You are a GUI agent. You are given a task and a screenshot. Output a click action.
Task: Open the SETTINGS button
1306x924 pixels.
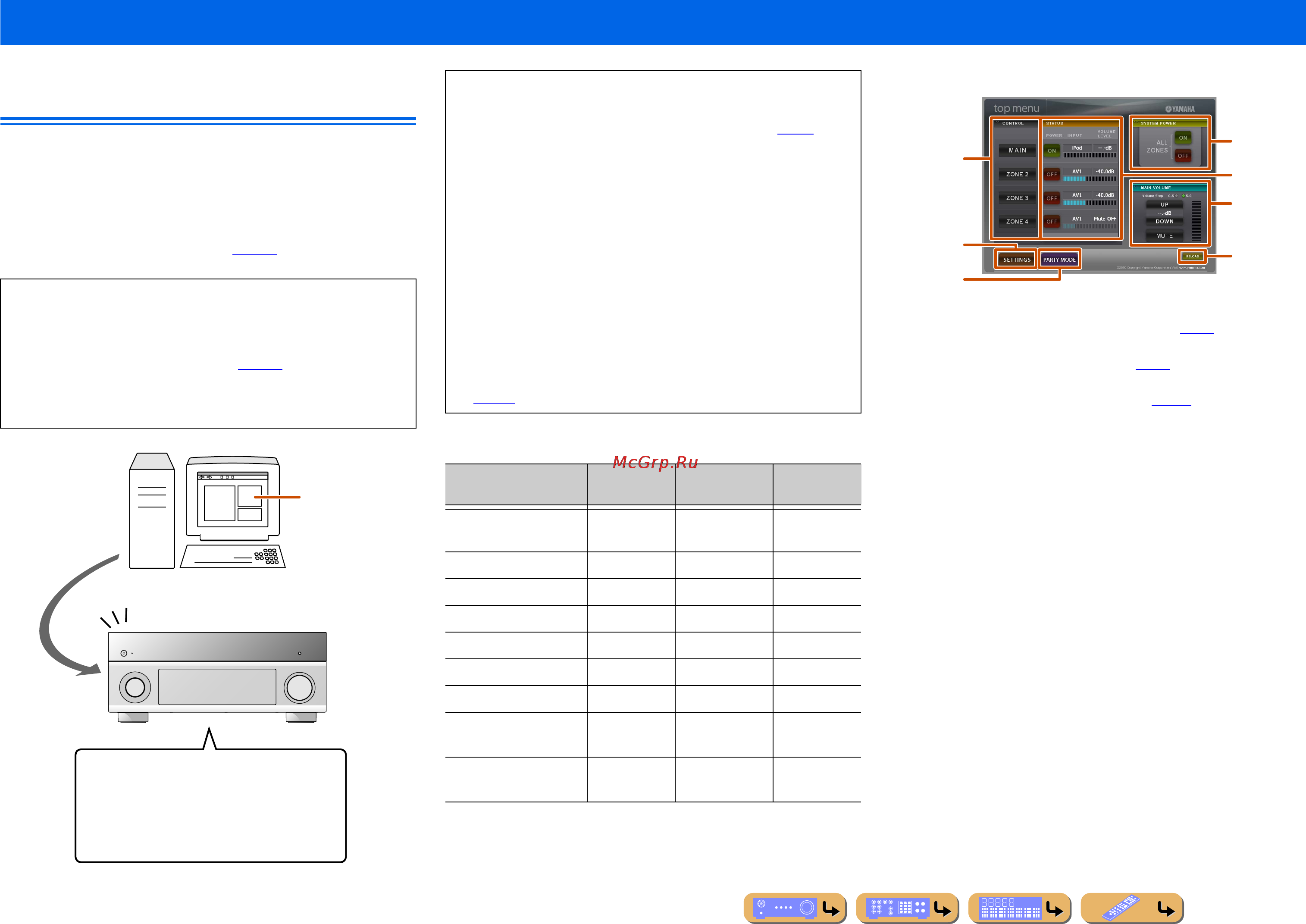click(1017, 260)
